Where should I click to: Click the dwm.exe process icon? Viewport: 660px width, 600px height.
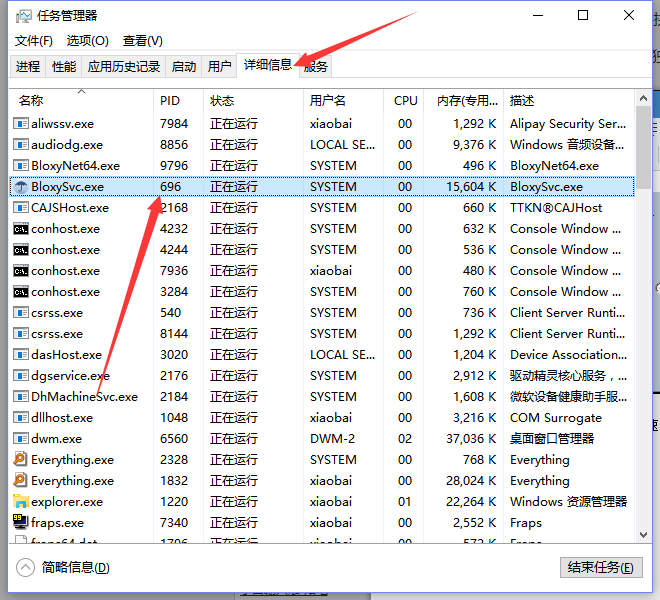tap(20, 439)
